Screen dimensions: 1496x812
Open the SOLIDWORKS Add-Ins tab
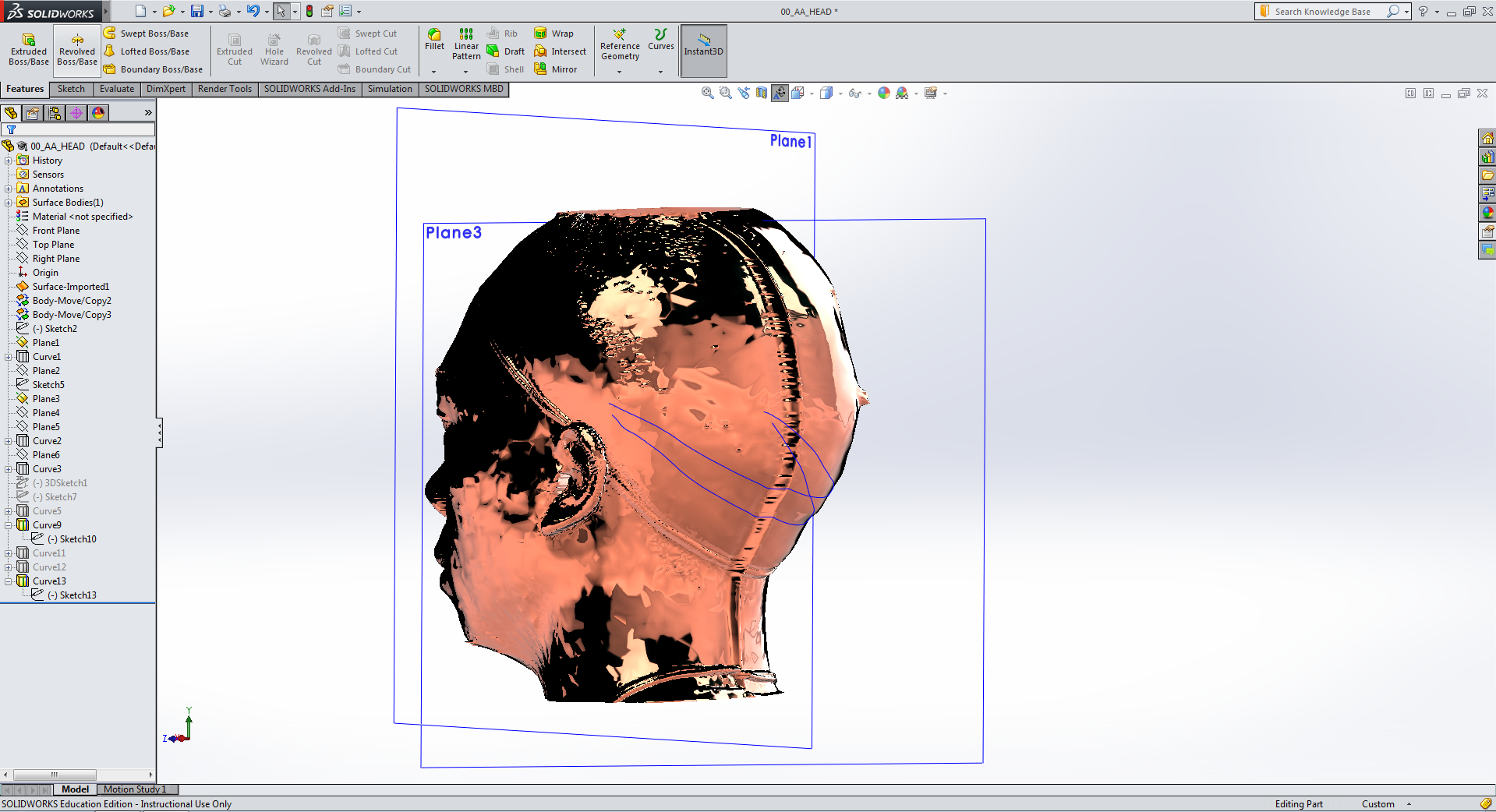pos(309,89)
